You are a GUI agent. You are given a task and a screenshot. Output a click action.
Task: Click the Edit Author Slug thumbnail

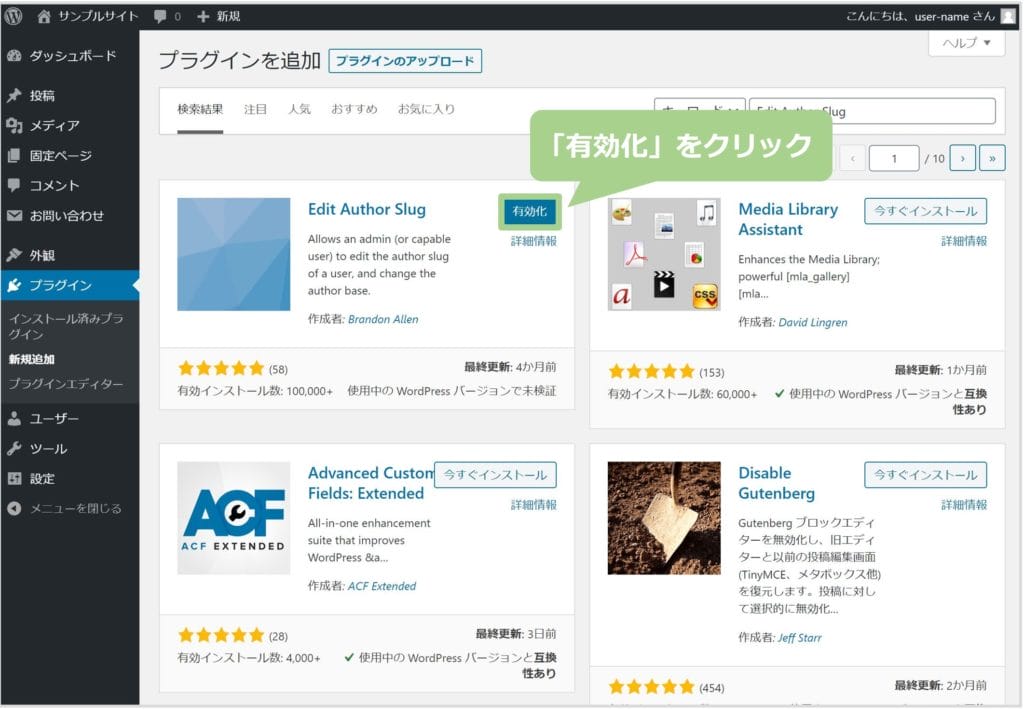pos(234,255)
